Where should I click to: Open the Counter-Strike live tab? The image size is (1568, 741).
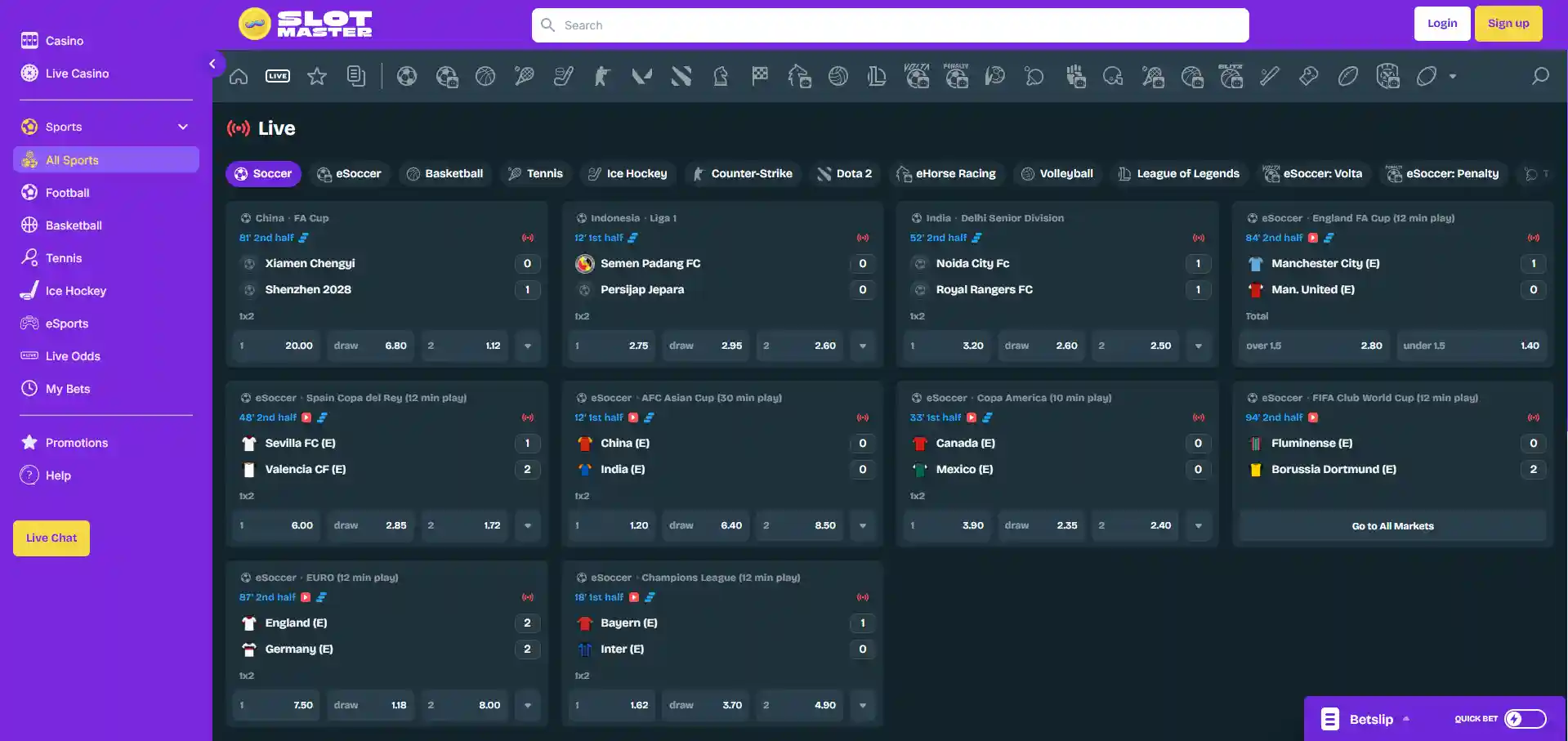pos(743,174)
